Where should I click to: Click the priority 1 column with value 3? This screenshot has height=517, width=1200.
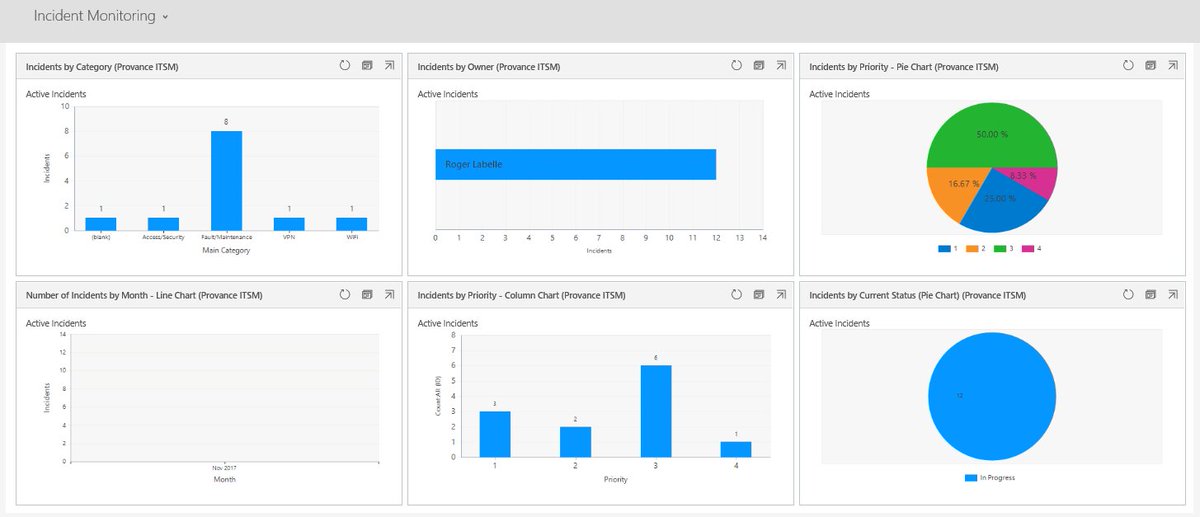coord(496,434)
